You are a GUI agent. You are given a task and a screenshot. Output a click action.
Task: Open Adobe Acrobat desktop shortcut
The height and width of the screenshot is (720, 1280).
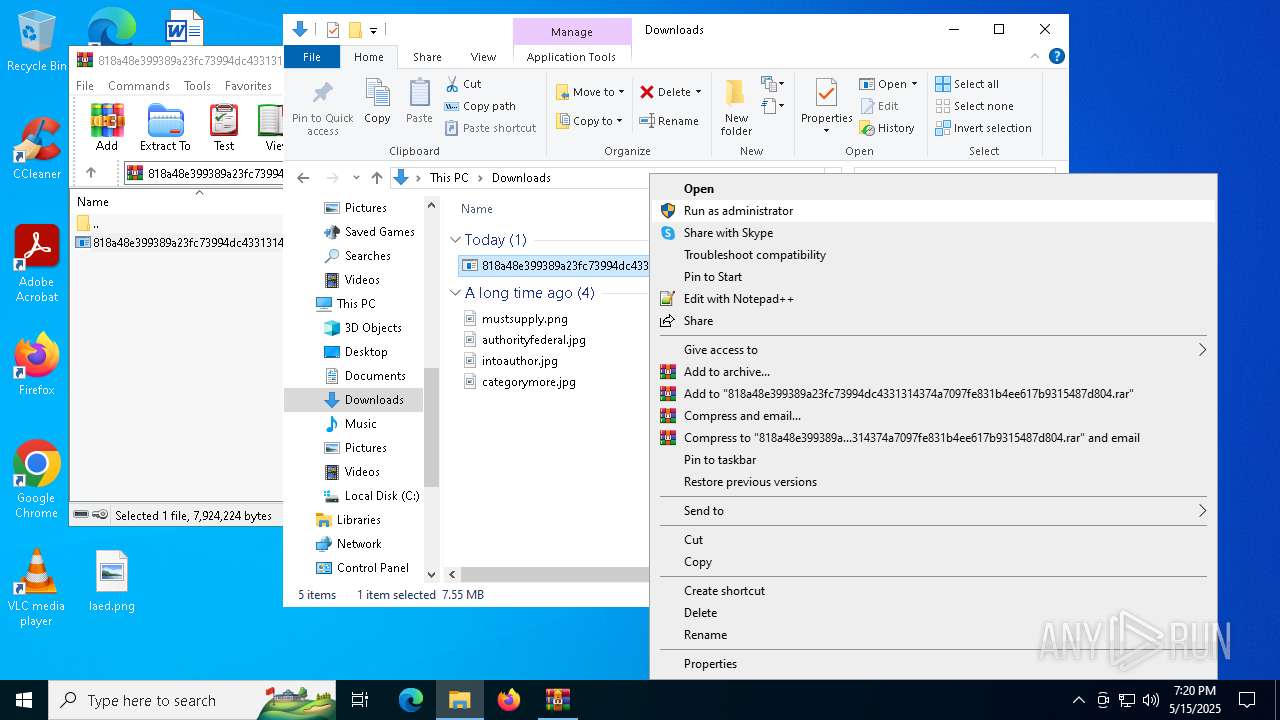point(37,263)
